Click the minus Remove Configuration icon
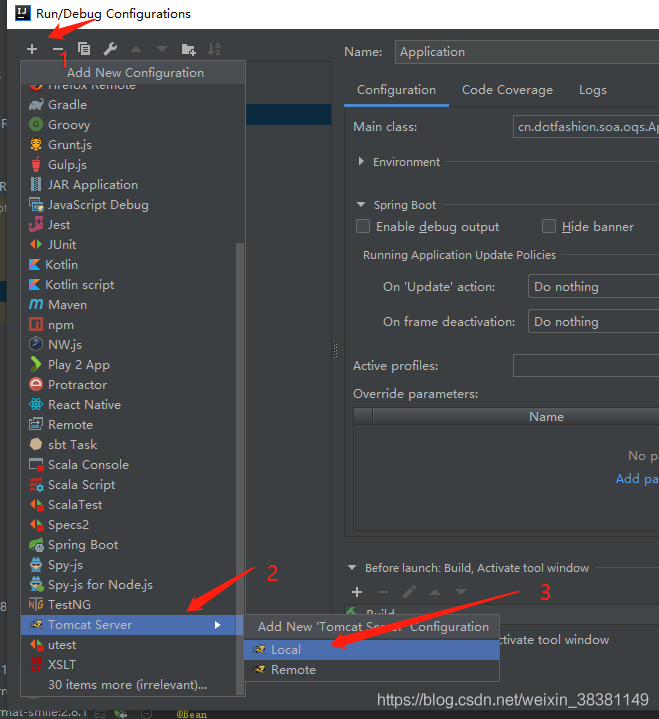The image size is (659, 719). pyautogui.click(x=58, y=49)
